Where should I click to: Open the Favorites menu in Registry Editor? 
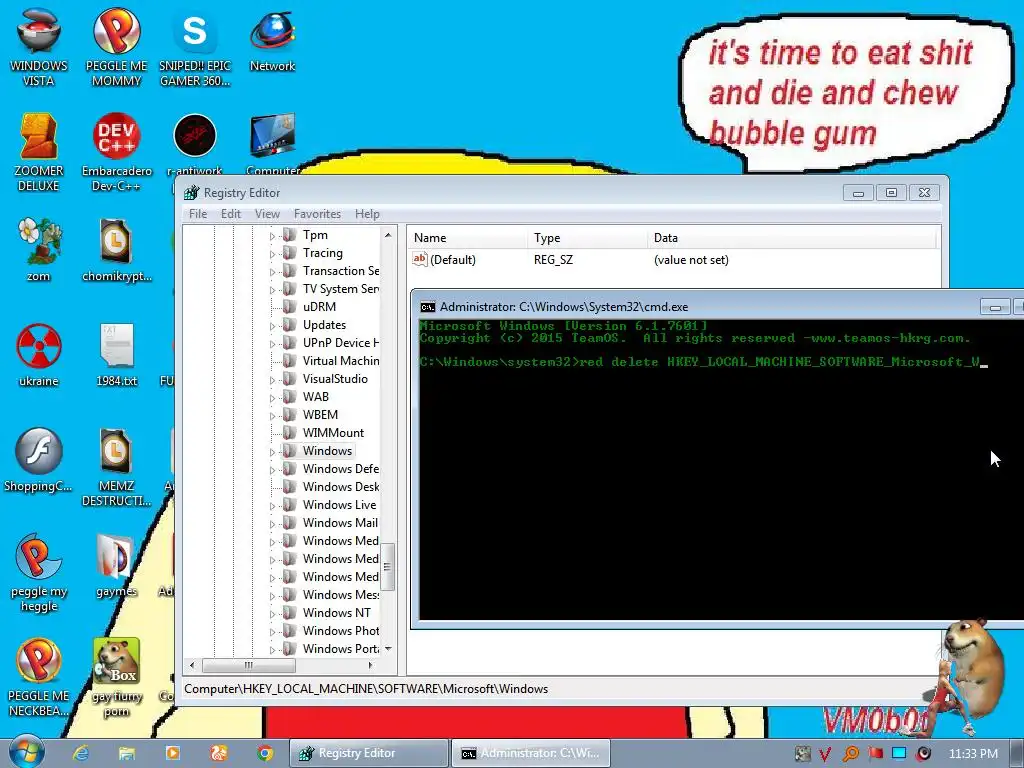[317, 214]
